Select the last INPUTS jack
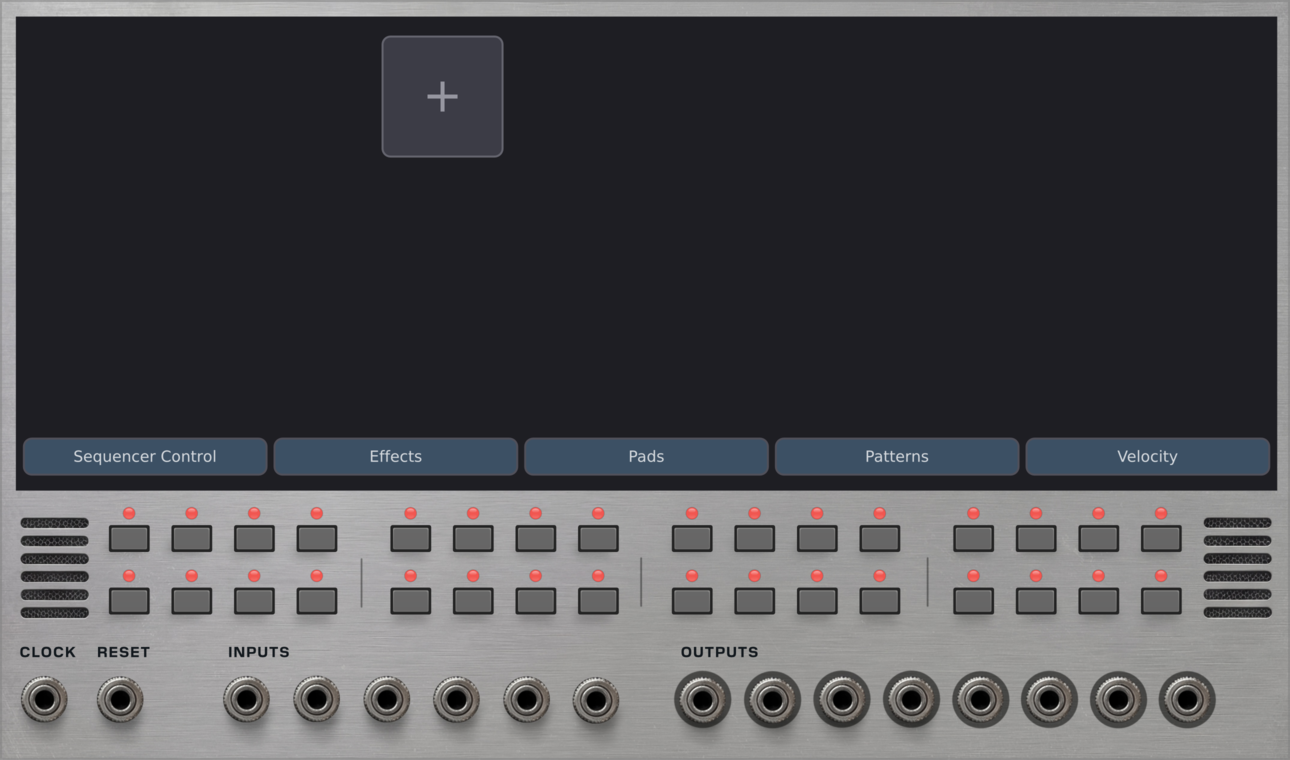The width and height of the screenshot is (1290, 760). click(596, 700)
